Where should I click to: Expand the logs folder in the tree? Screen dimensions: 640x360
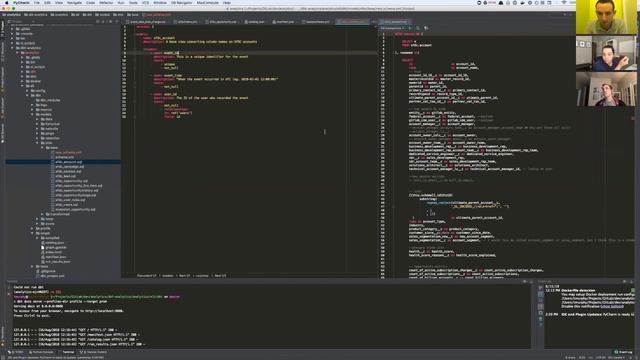33,105
